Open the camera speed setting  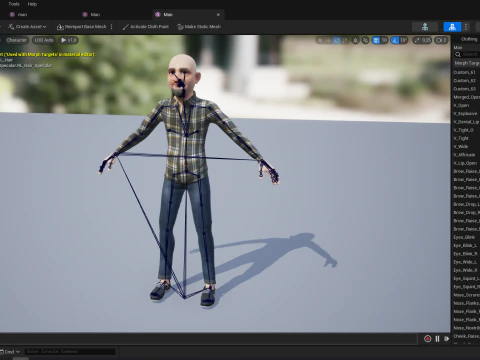441,40
